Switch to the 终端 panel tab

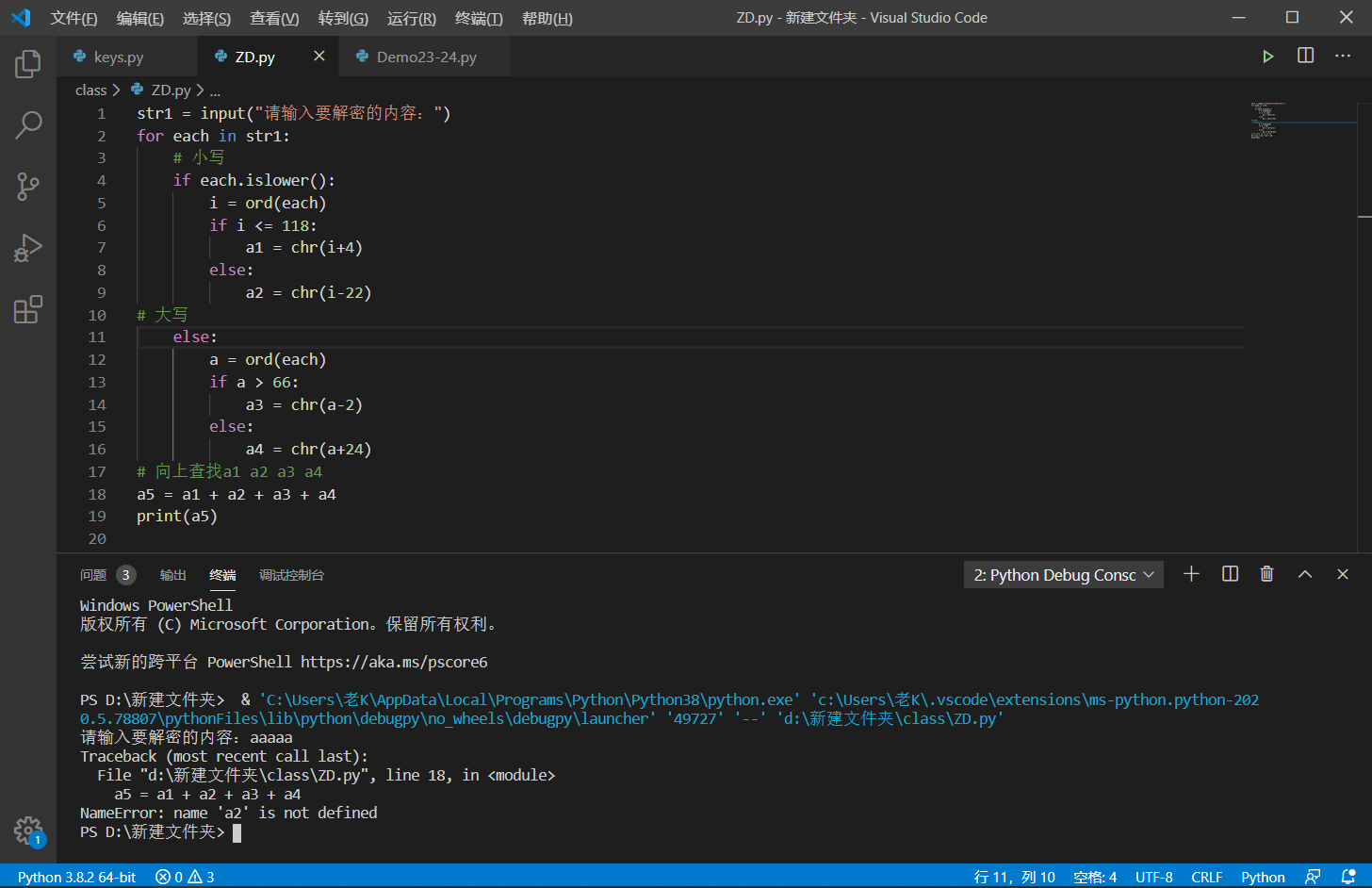coord(222,575)
